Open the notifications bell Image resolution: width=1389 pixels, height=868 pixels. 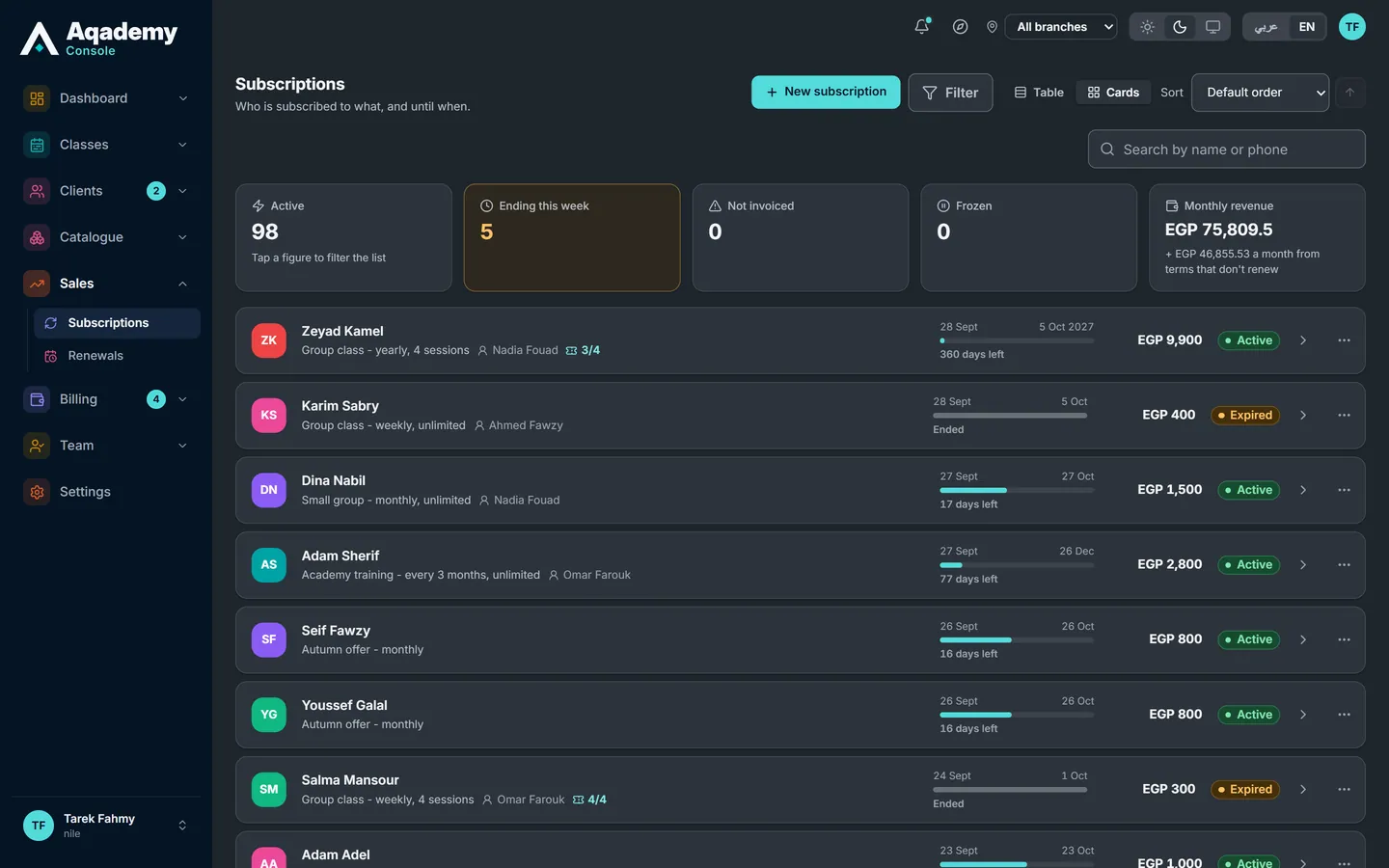coord(922,27)
